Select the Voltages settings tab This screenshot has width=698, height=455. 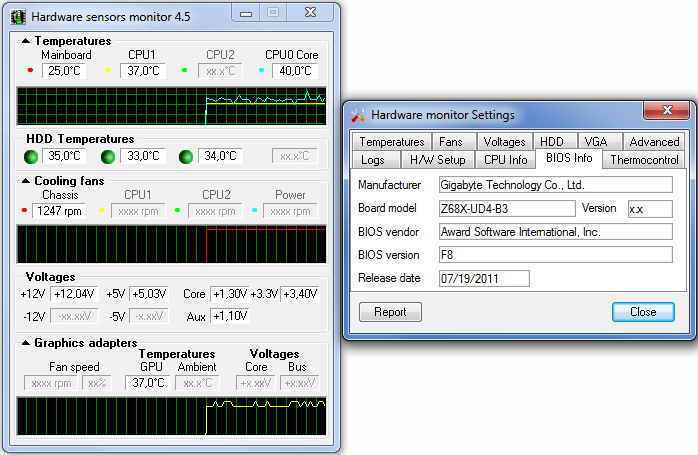pos(503,142)
